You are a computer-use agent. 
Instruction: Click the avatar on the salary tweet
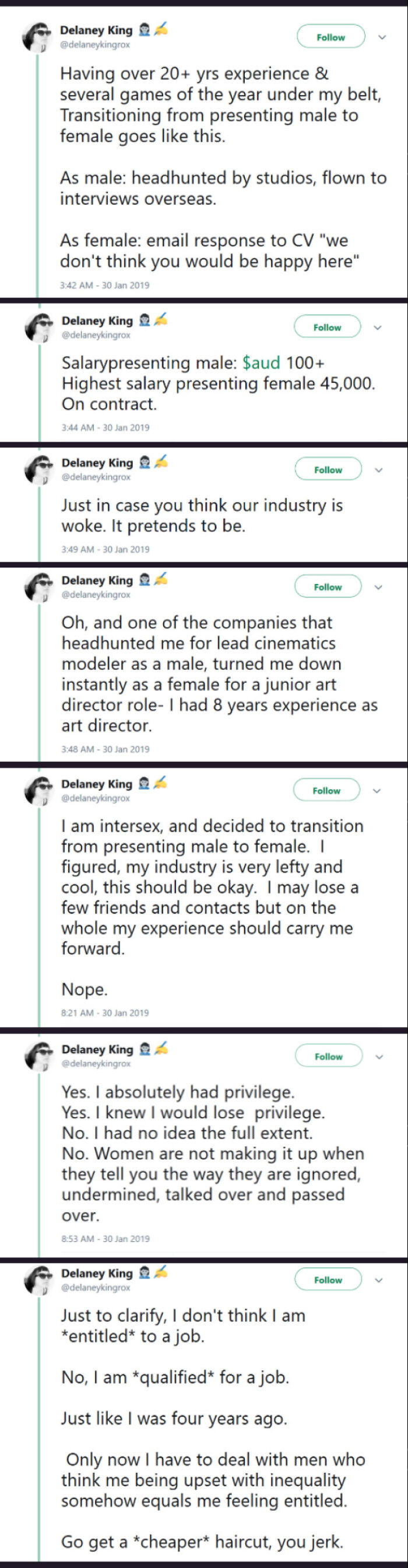38,327
